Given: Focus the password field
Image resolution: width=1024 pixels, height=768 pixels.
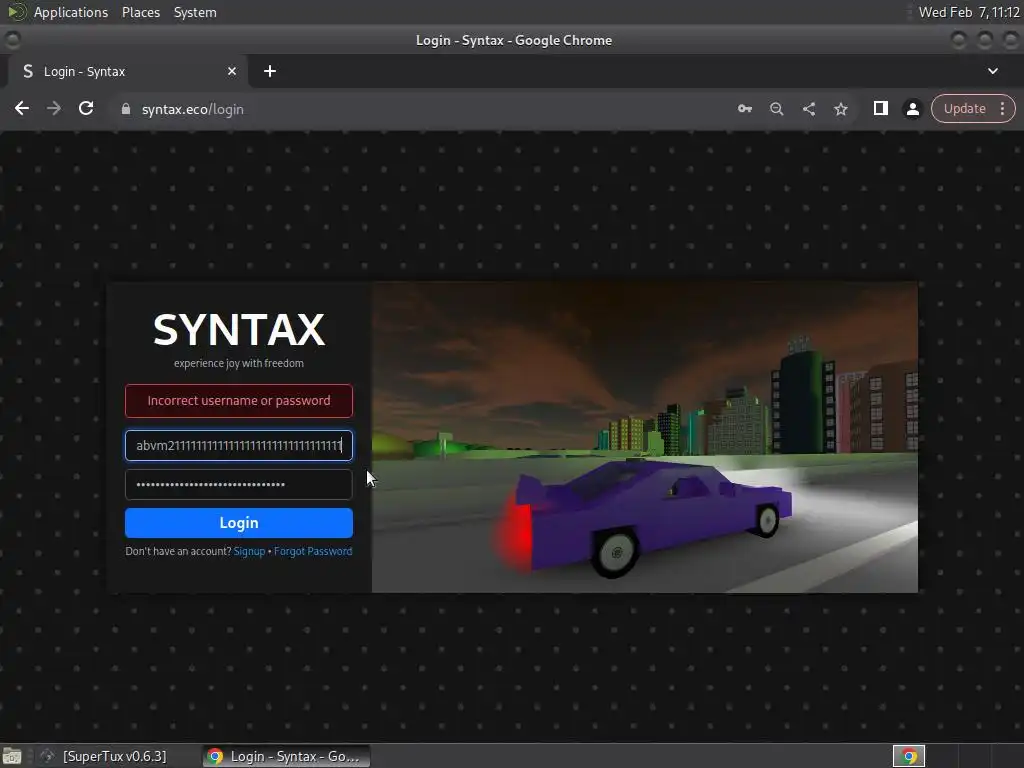Looking at the screenshot, I should coord(239,484).
